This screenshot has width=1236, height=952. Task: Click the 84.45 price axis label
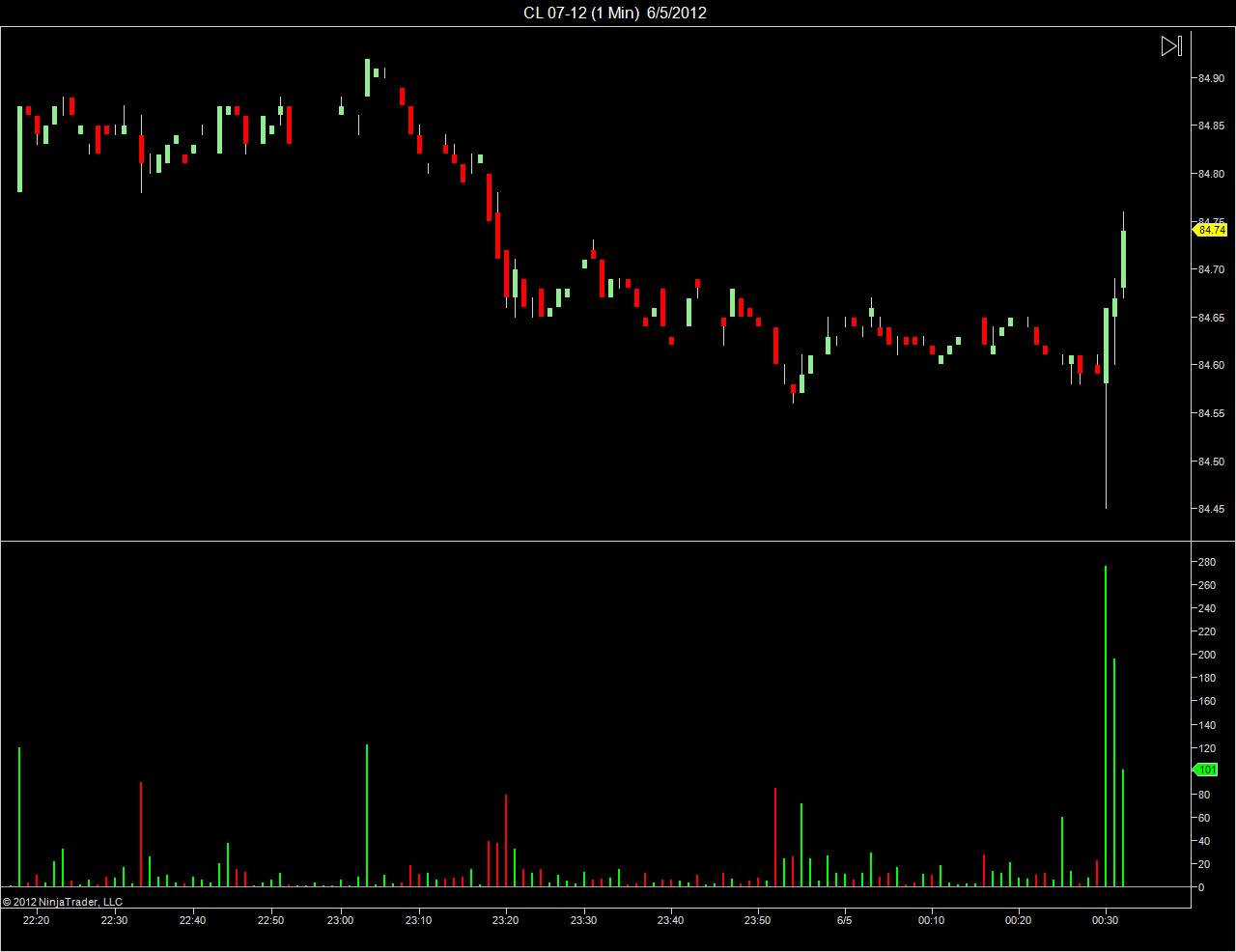click(x=1211, y=509)
